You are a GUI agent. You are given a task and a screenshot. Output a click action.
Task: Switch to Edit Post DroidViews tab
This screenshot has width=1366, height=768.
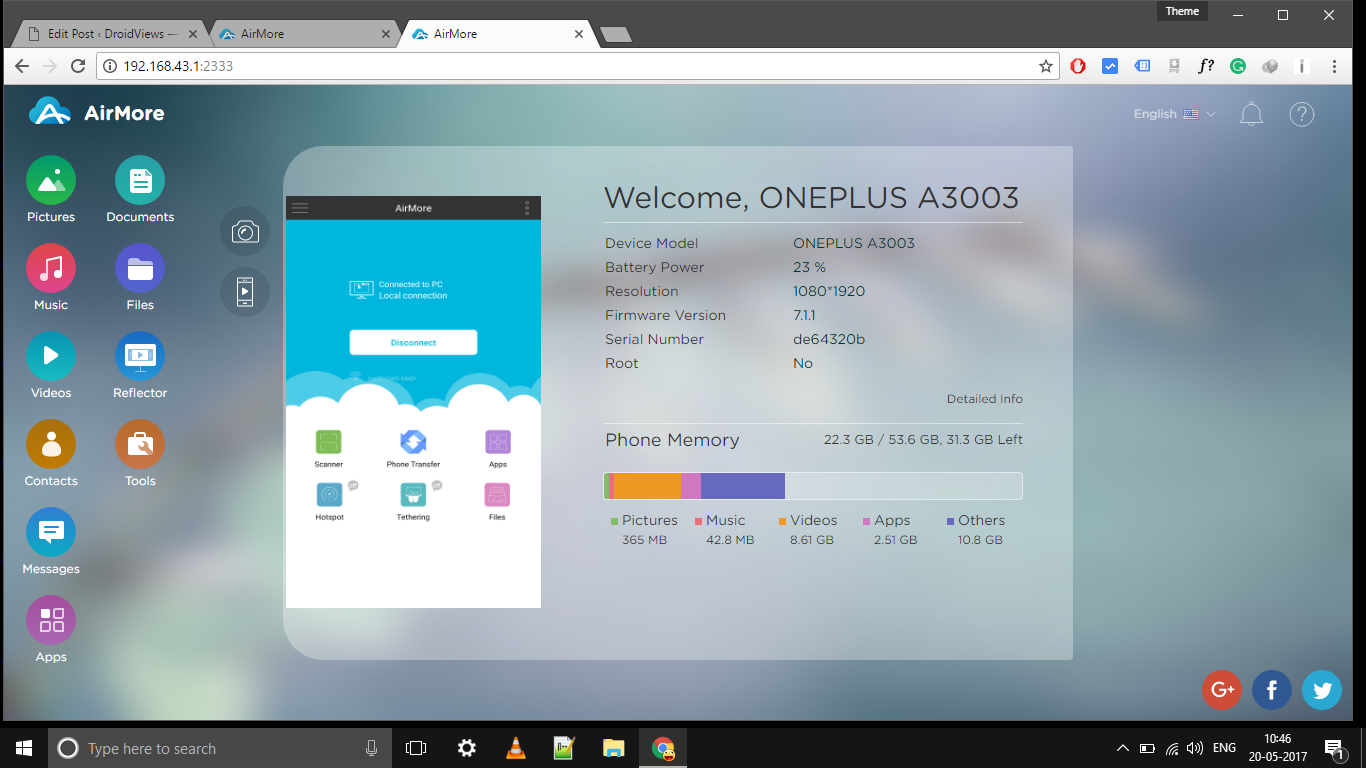click(x=110, y=33)
